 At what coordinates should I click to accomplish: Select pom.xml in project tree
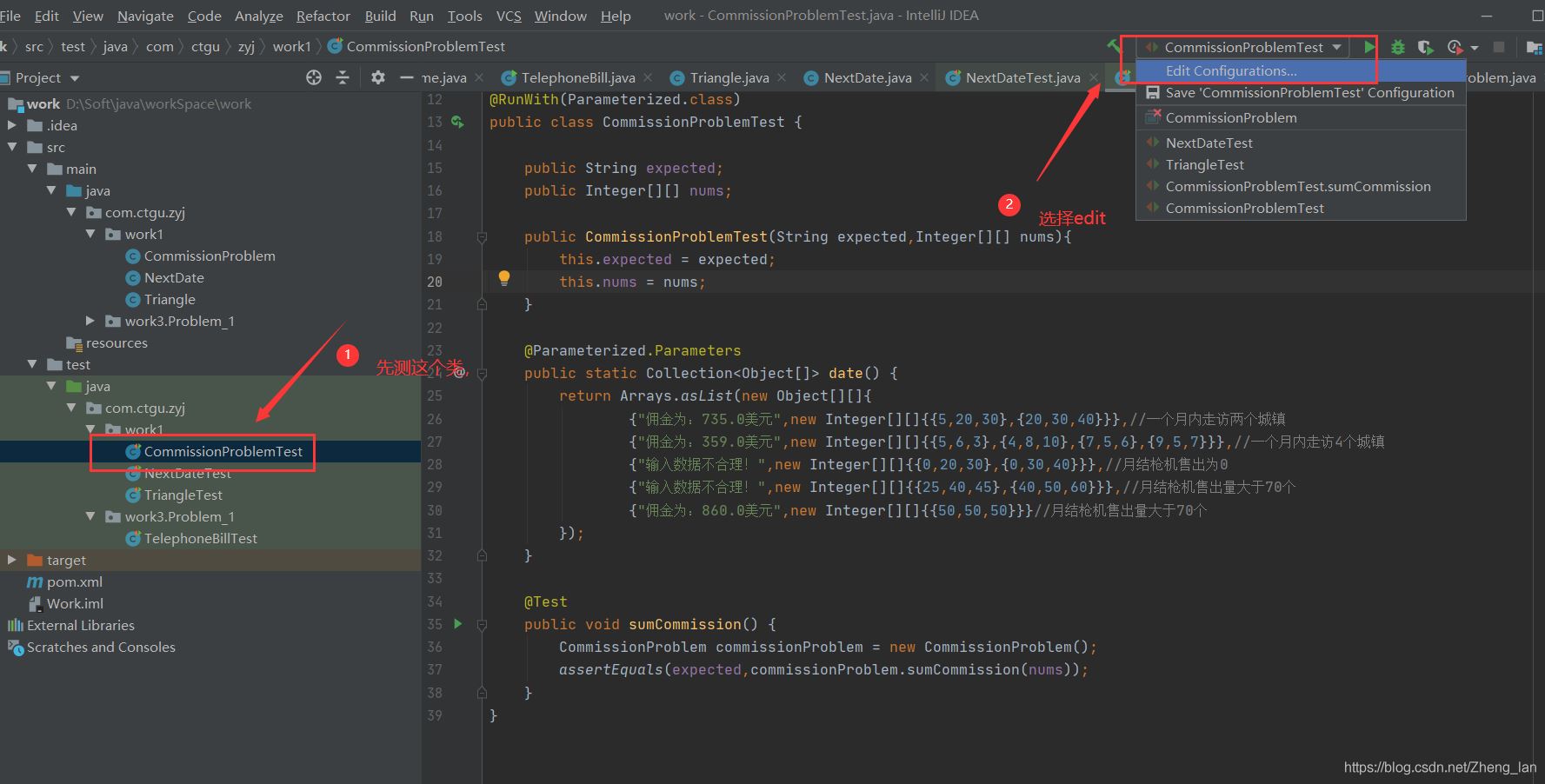tap(74, 581)
